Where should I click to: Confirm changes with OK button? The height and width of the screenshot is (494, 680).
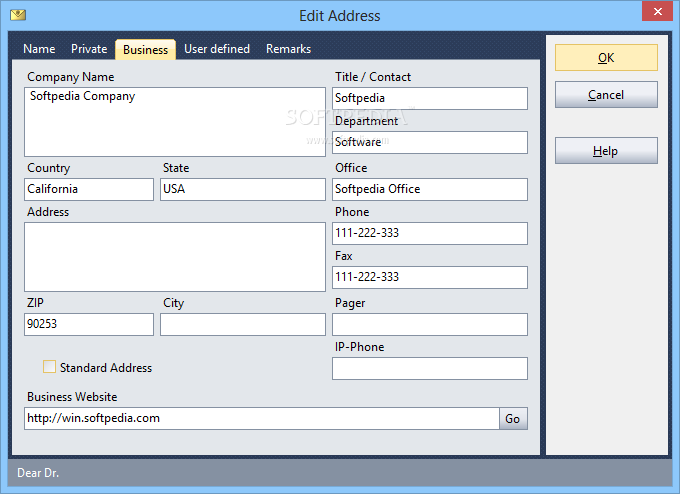(x=606, y=58)
